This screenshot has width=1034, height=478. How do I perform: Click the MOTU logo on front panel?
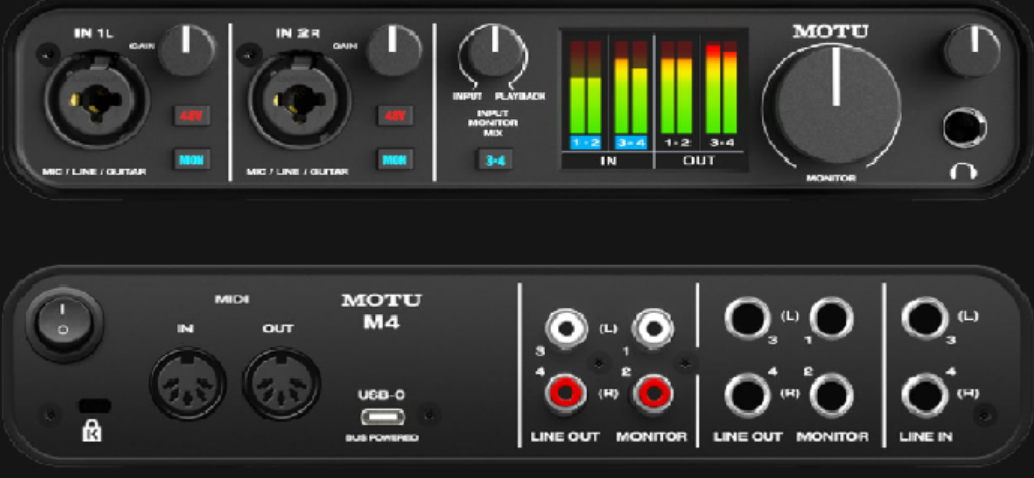830,31
